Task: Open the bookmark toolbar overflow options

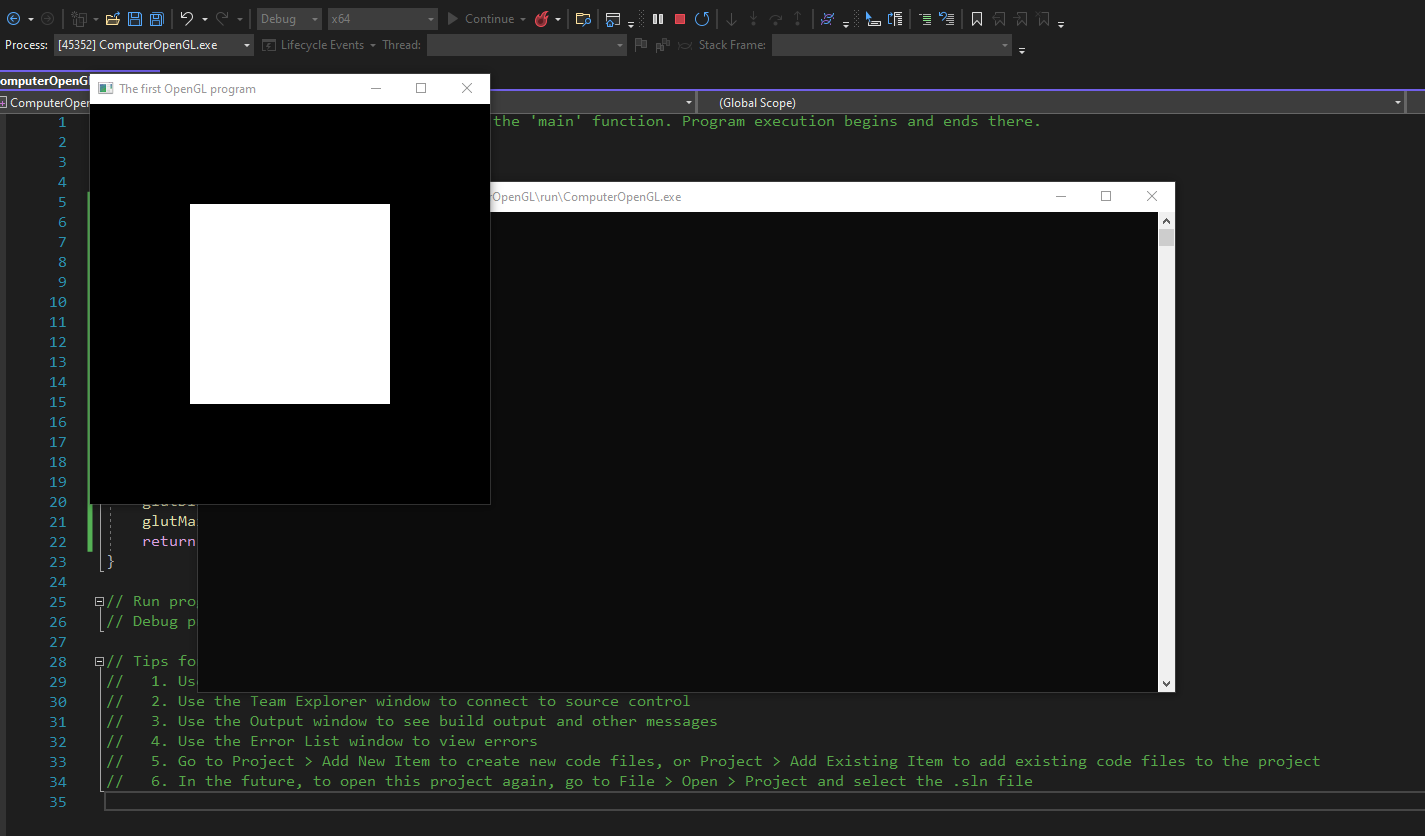Action: [x=1061, y=23]
